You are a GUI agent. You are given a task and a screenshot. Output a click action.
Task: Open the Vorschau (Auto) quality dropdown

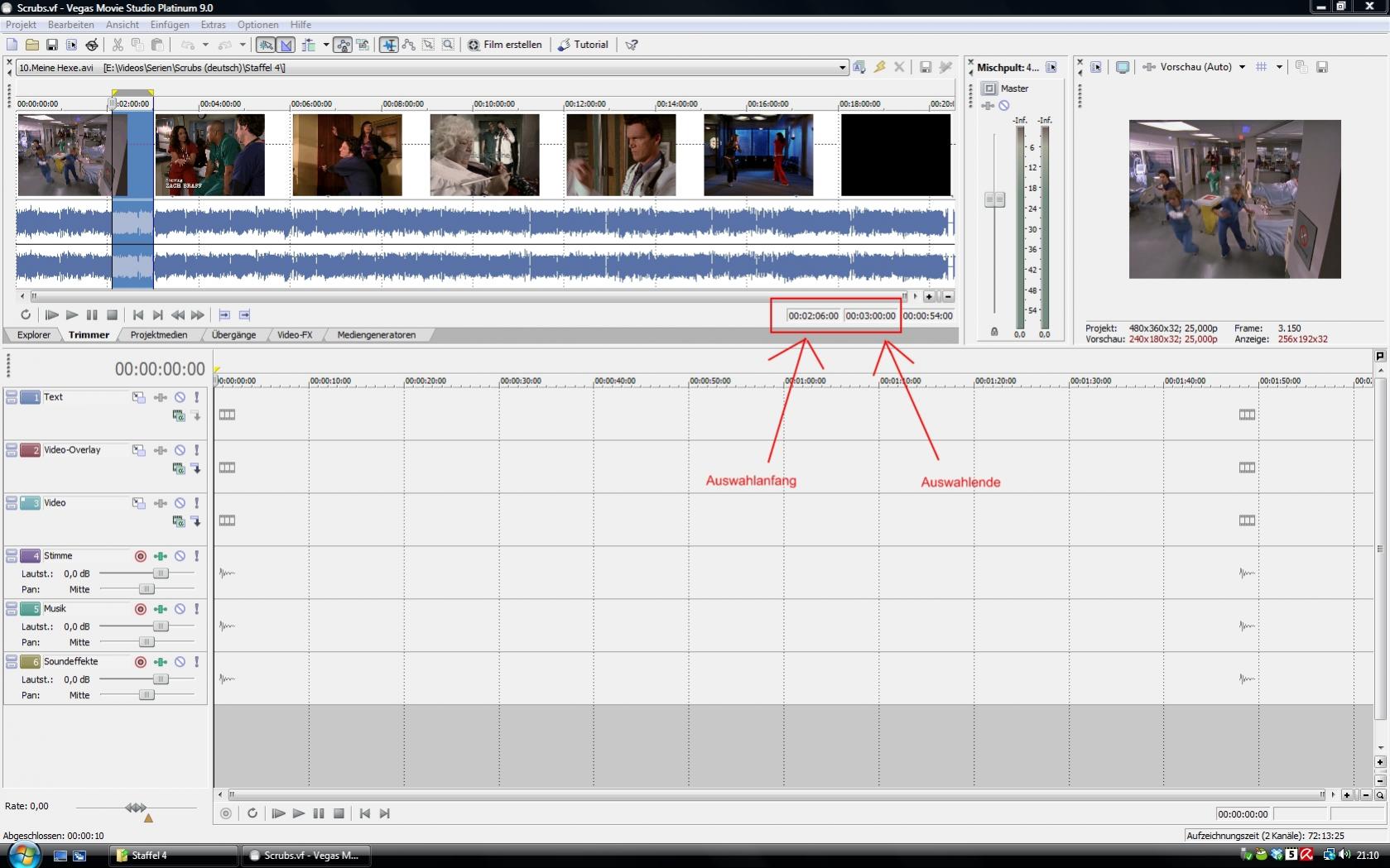pos(1242,67)
